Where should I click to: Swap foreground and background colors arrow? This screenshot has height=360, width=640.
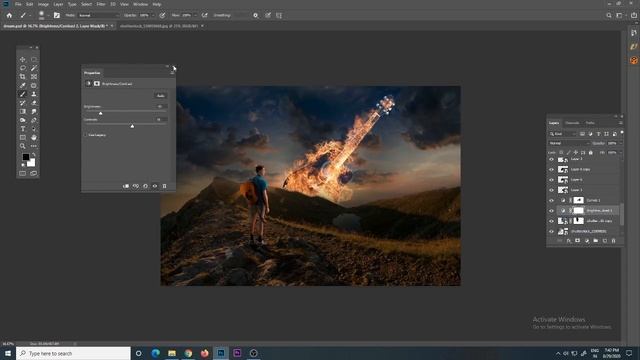[33, 155]
